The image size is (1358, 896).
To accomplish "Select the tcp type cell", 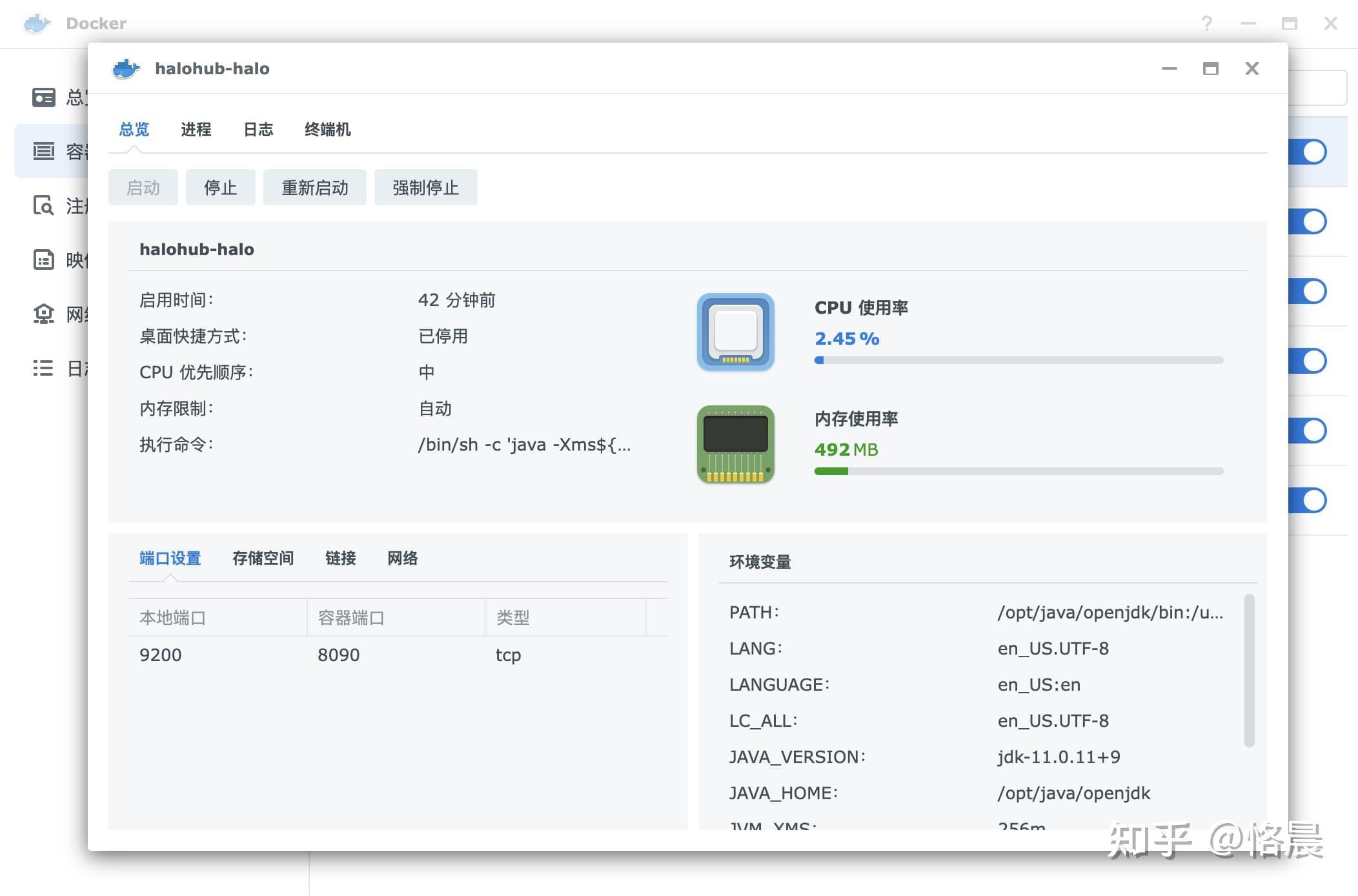I will tap(509, 655).
